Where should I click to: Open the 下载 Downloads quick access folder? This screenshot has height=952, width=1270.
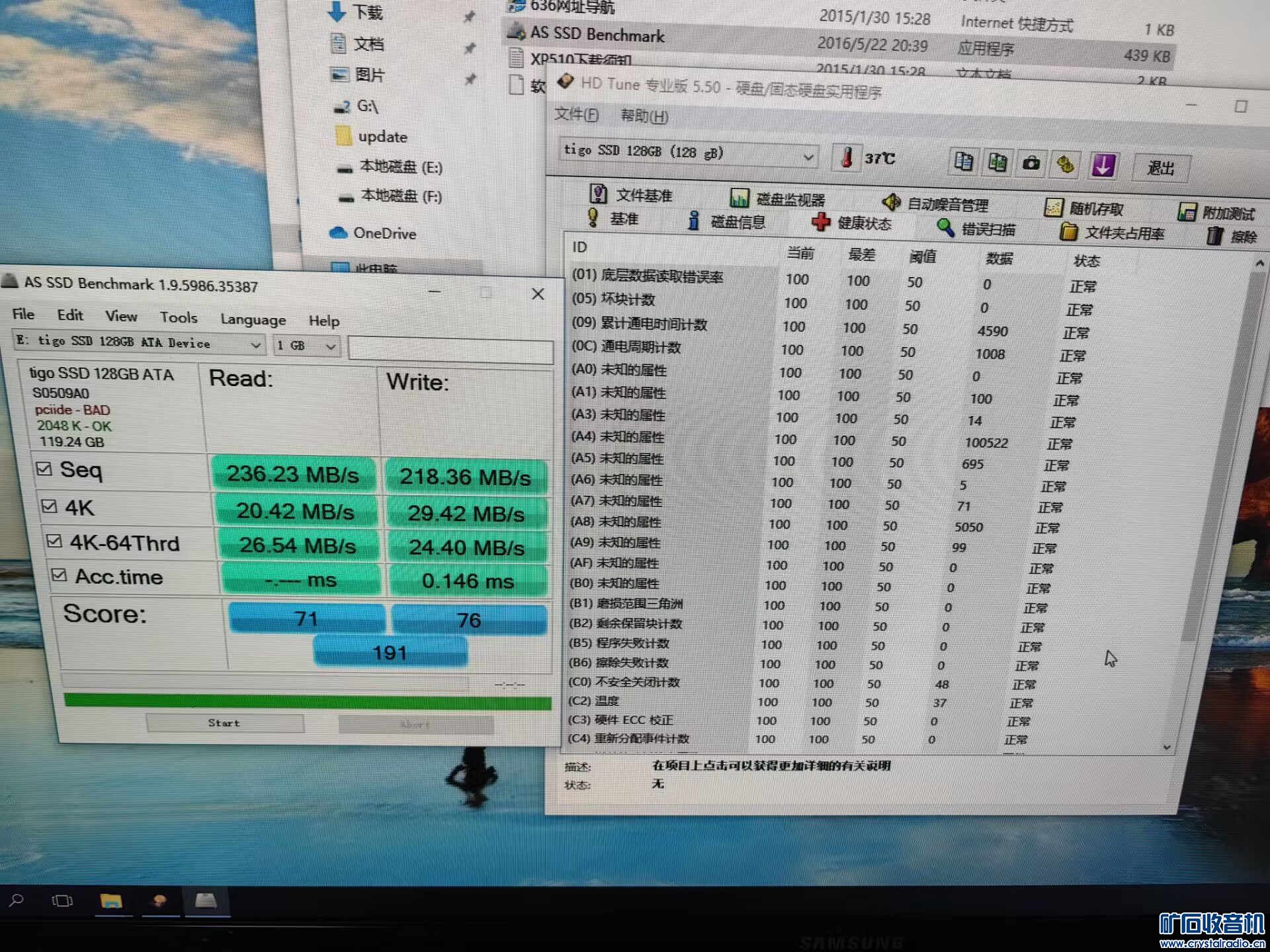(355, 11)
